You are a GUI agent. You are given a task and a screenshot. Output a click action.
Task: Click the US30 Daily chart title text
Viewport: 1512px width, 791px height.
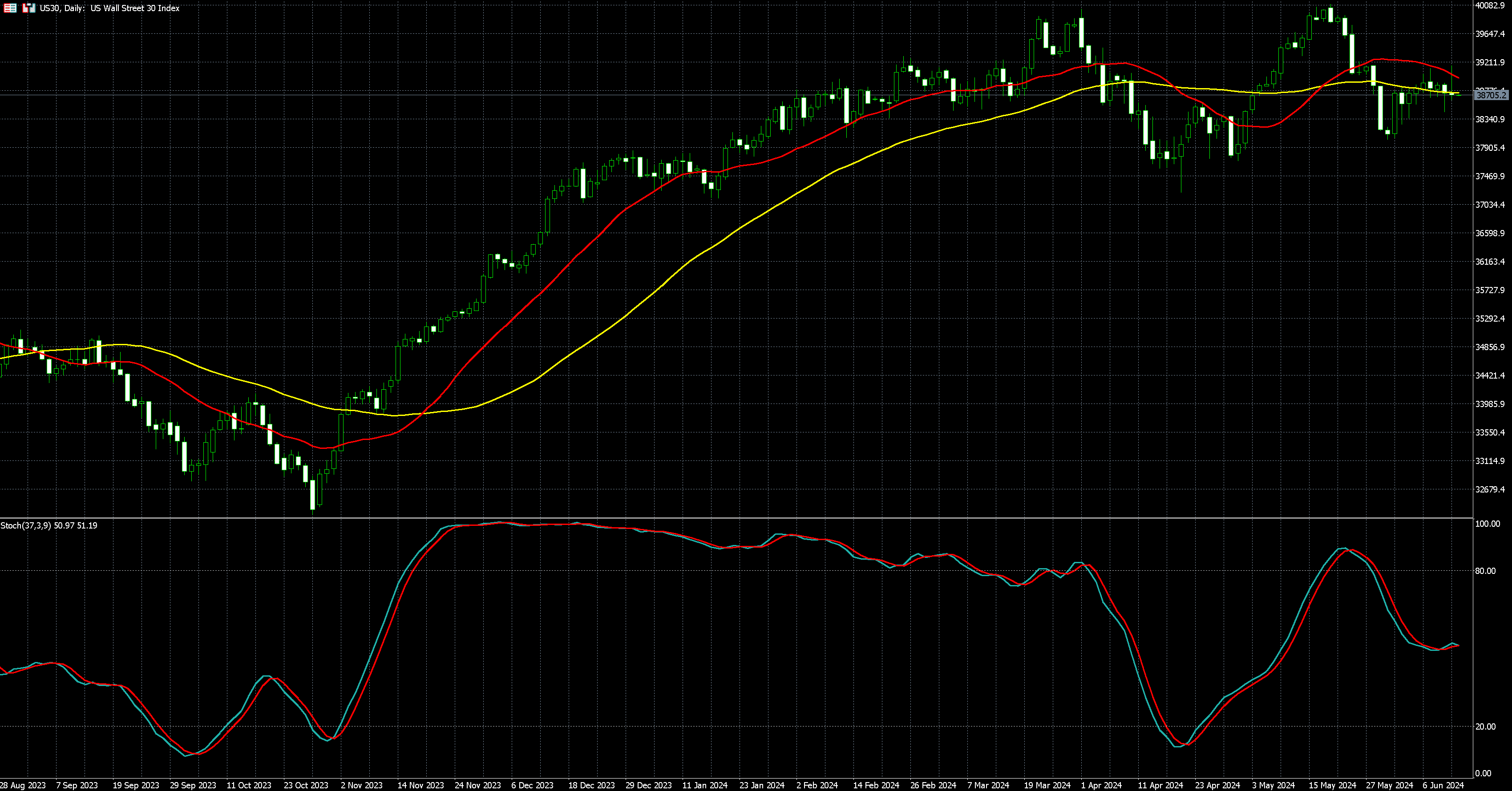tap(109, 8)
